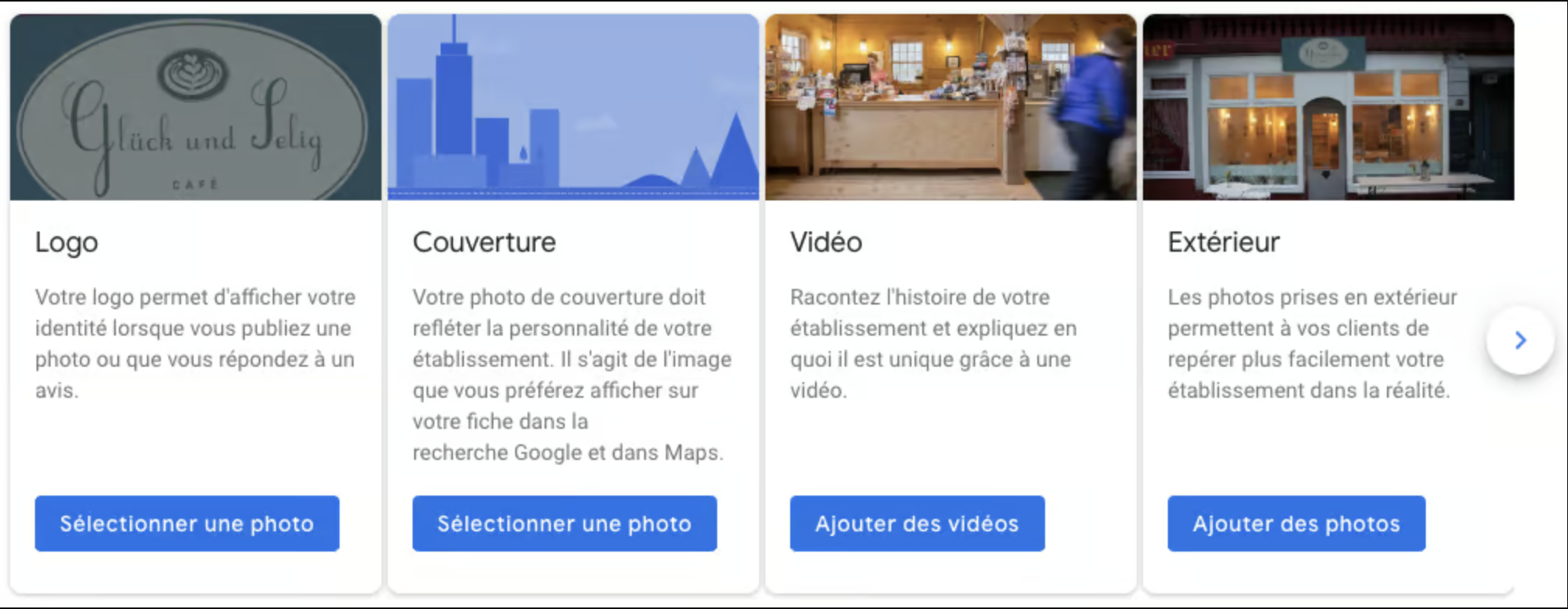1568x609 pixels.
Task: Select the Vidéo card title
Action: coord(826,242)
